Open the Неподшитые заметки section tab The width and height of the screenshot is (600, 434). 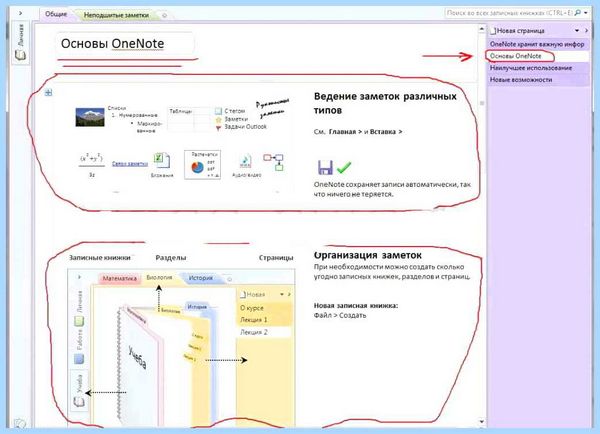click(116, 15)
